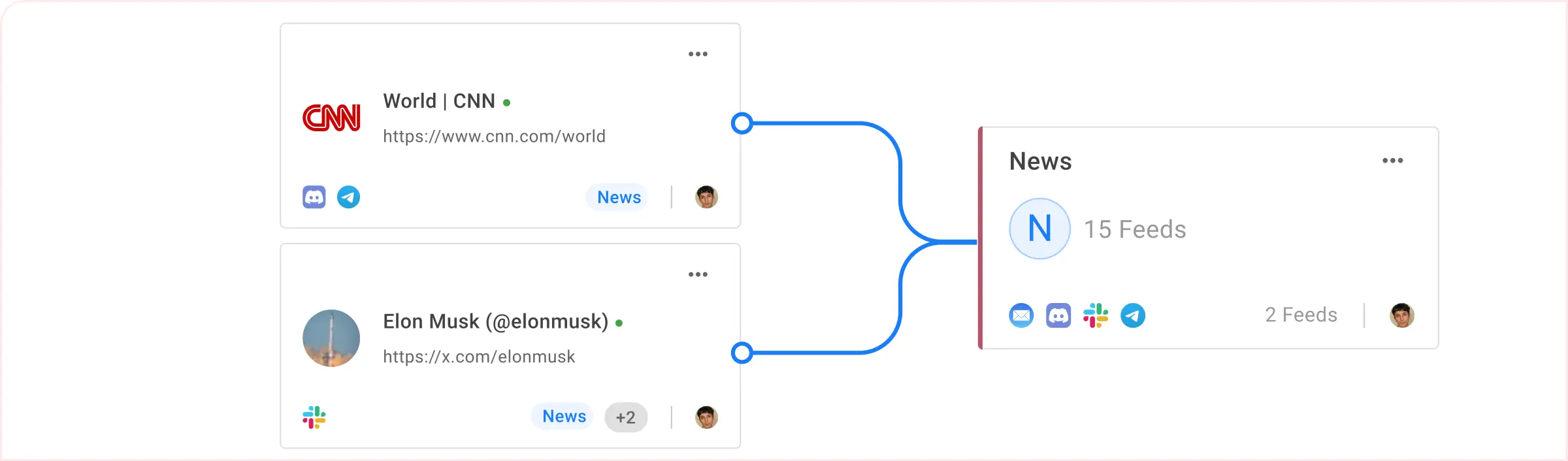
Task: Toggle the green status dot next to Elon Musk
Action: click(x=619, y=322)
